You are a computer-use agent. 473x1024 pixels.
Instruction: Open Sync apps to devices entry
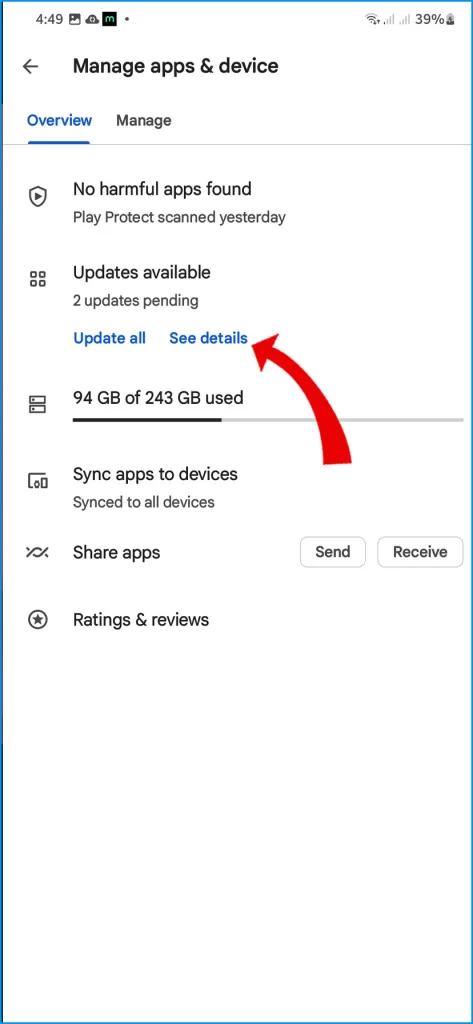(x=236, y=487)
